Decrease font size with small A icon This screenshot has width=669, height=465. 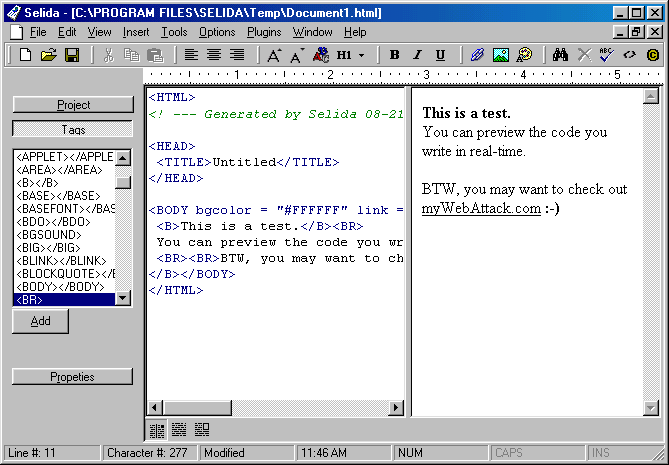click(297, 55)
